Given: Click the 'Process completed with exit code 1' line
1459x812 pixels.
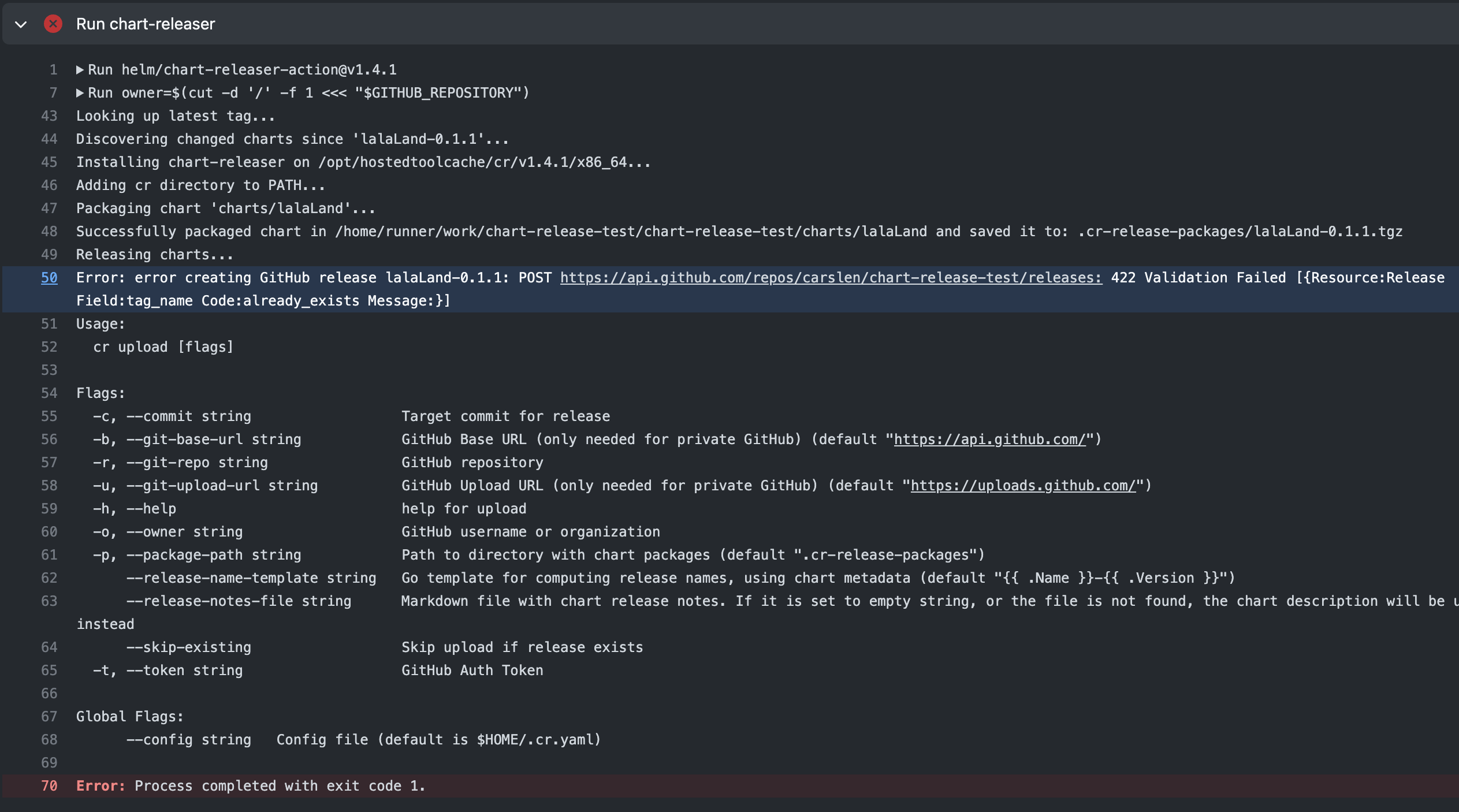Looking at the screenshot, I should pyautogui.click(x=280, y=786).
